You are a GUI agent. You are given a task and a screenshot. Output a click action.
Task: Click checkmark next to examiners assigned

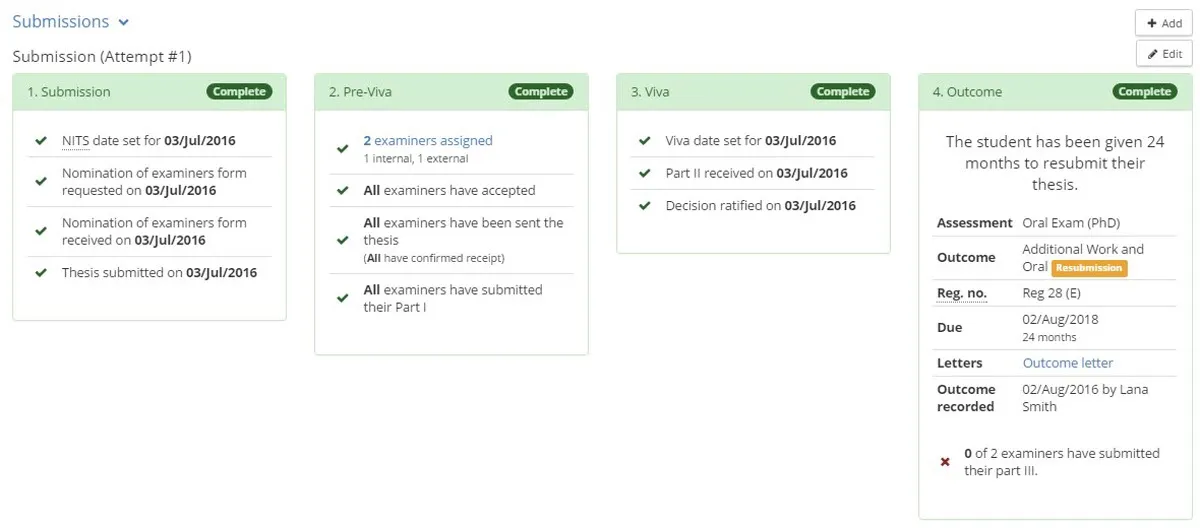click(343, 149)
